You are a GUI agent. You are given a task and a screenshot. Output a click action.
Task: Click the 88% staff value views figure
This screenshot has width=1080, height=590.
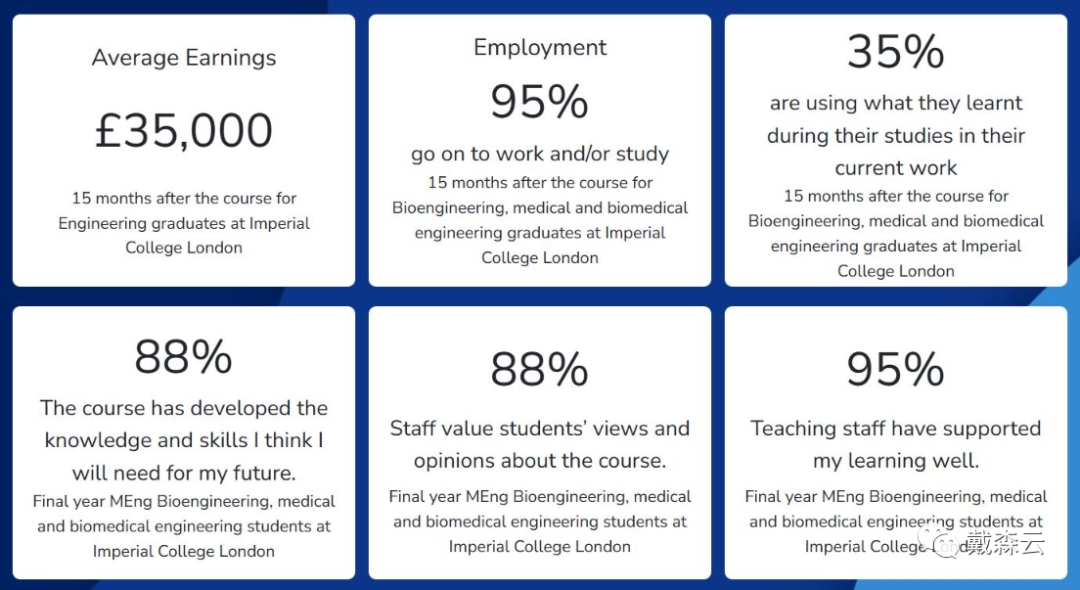point(539,369)
